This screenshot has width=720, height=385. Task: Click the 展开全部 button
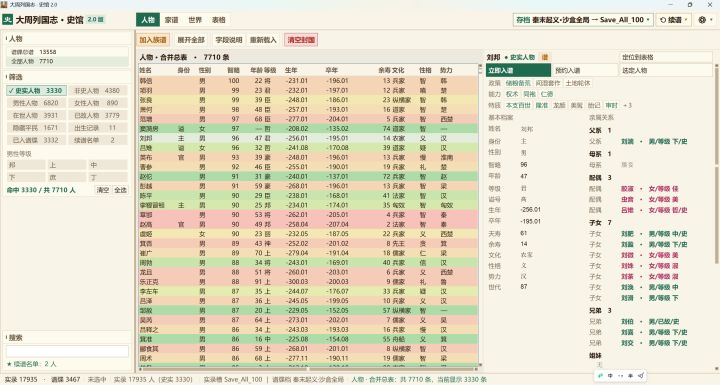point(191,40)
